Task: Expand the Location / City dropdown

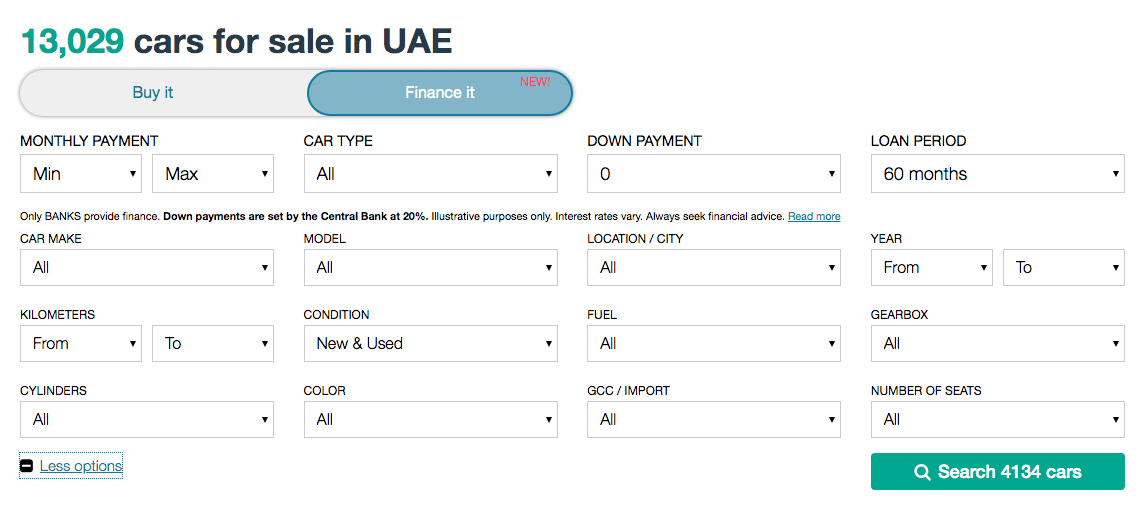Action: pos(714,268)
